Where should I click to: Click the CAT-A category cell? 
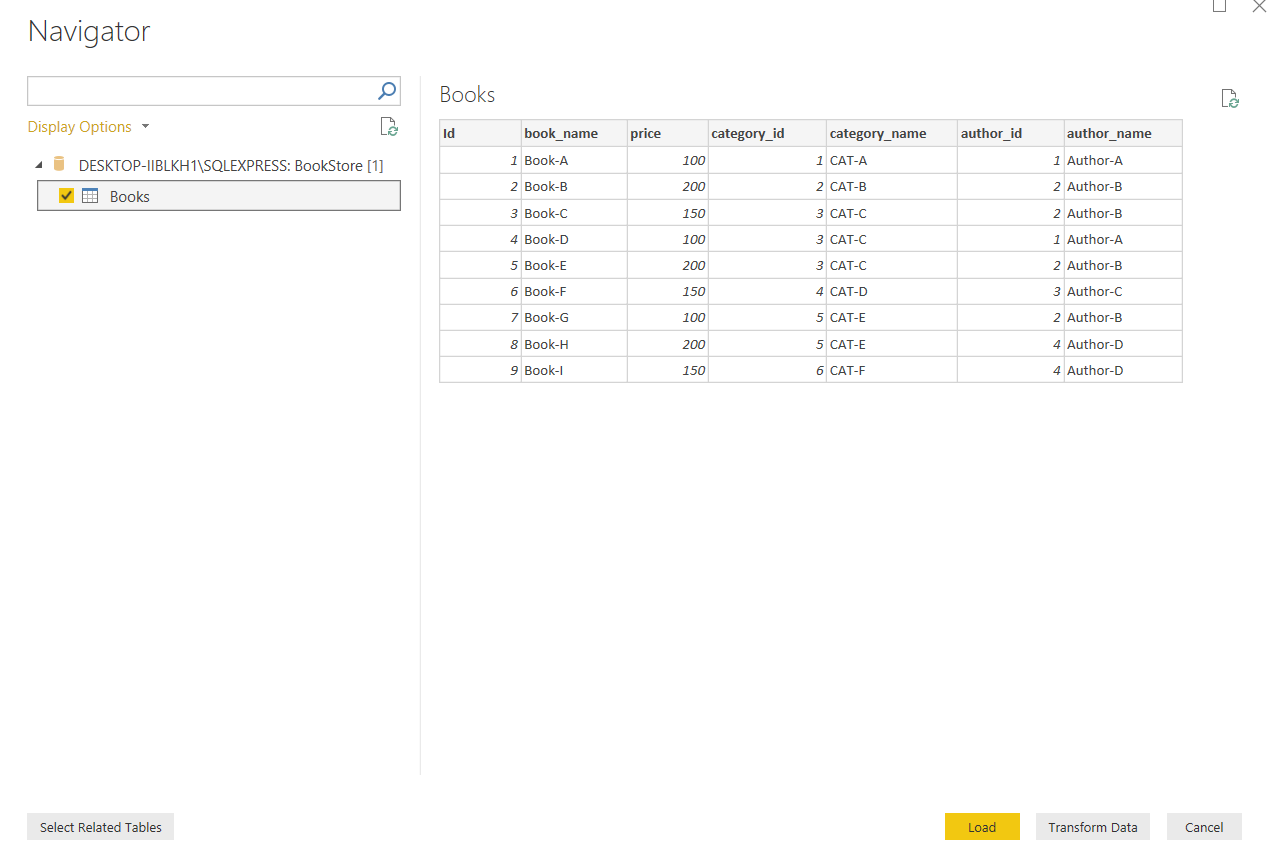click(x=892, y=160)
